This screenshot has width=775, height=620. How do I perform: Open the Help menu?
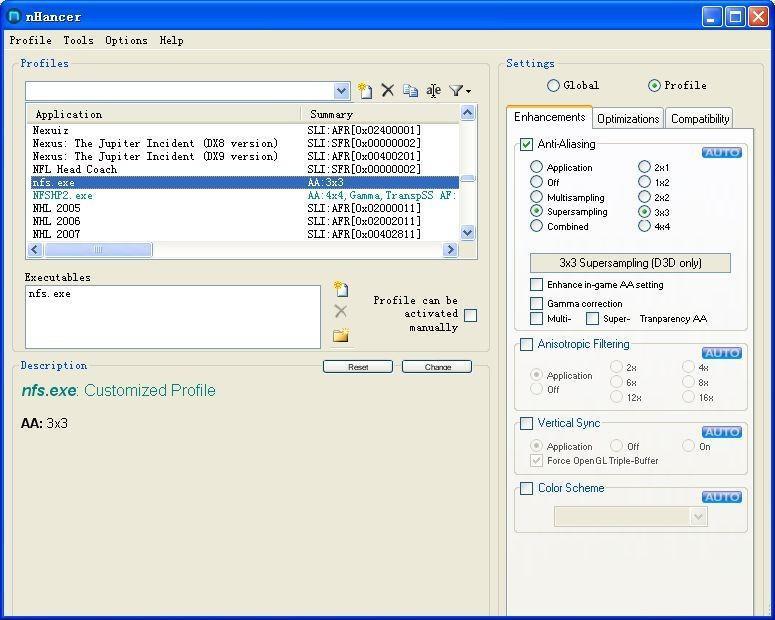tap(172, 41)
